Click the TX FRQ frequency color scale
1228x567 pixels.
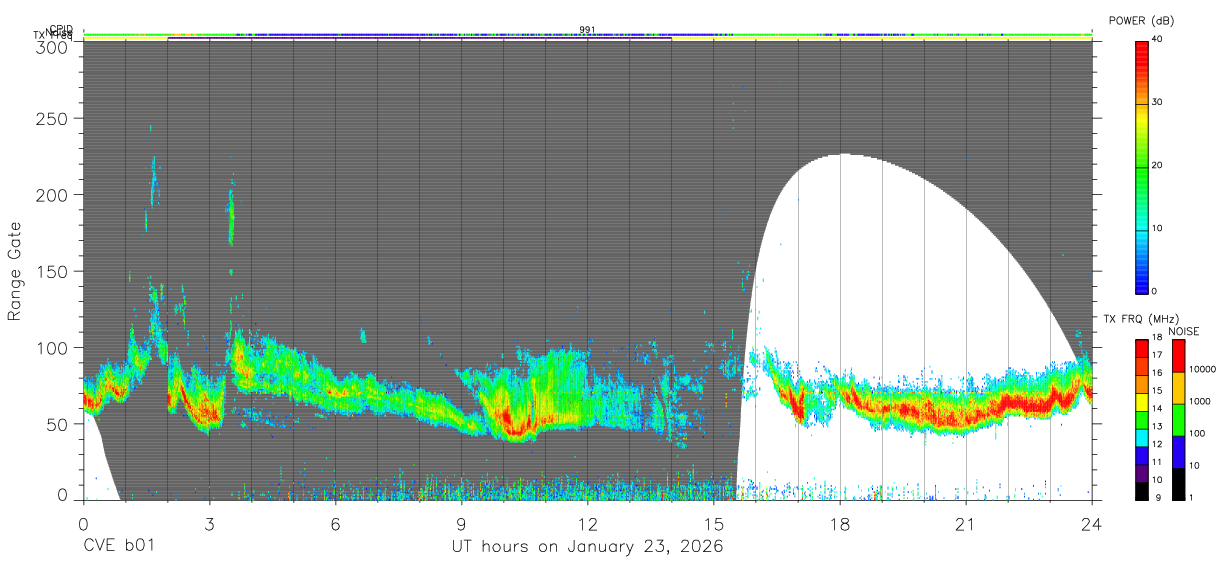1142,420
